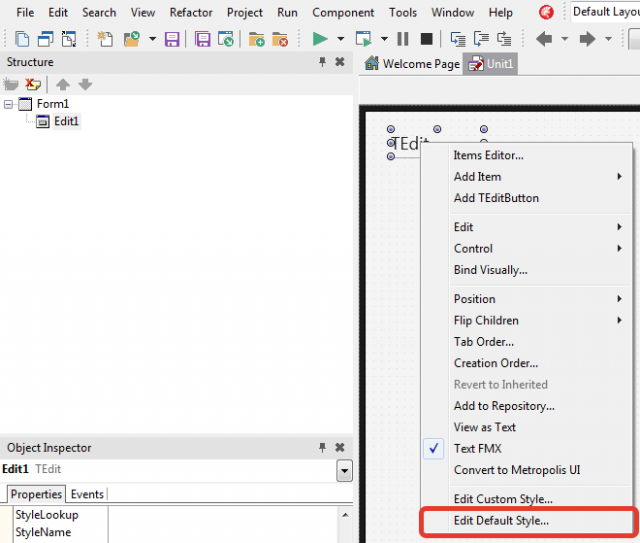Close the Object Inspector panel
Image resolution: width=640 pixels, height=543 pixels.
tap(340, 448)
